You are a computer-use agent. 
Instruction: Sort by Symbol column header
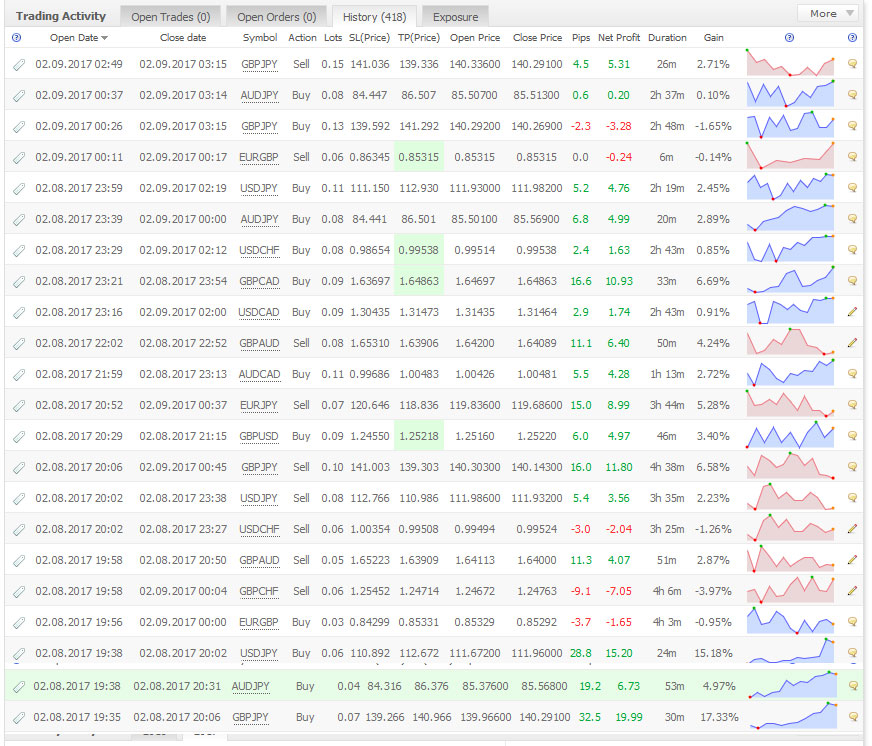click(260, 37)
